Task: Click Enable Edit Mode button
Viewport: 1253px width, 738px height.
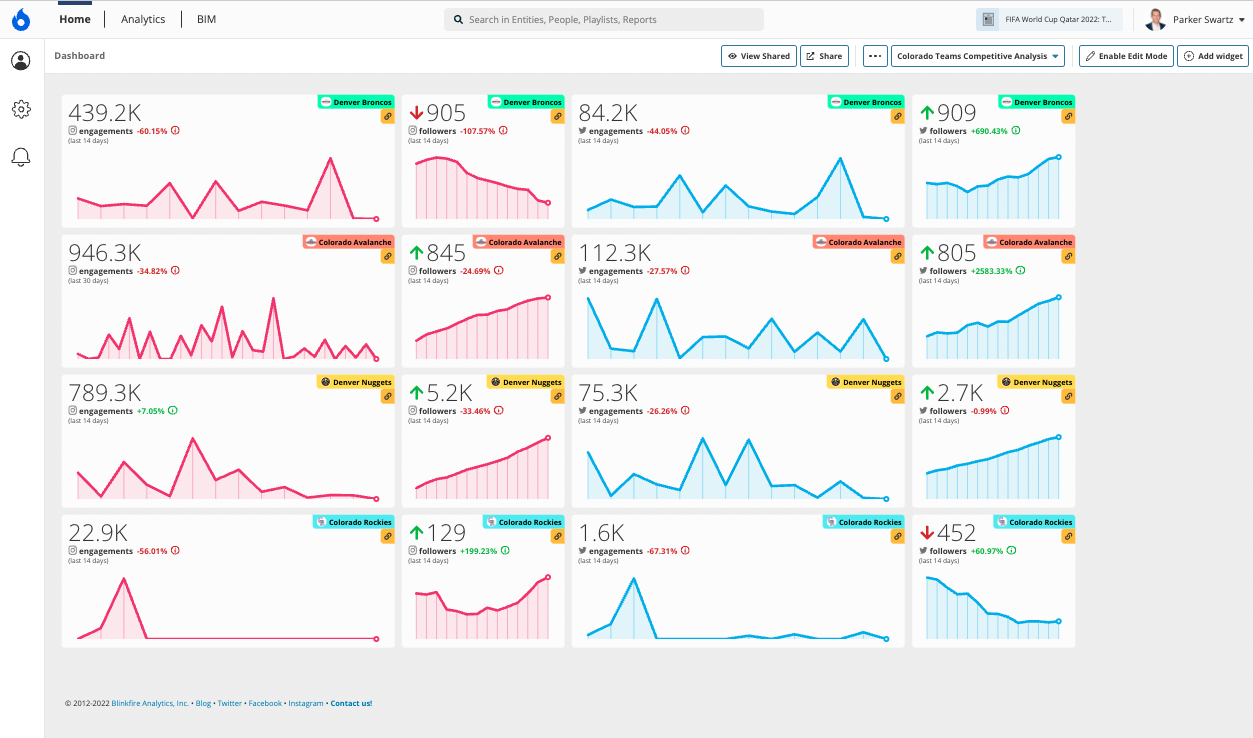Action: 1126,56
